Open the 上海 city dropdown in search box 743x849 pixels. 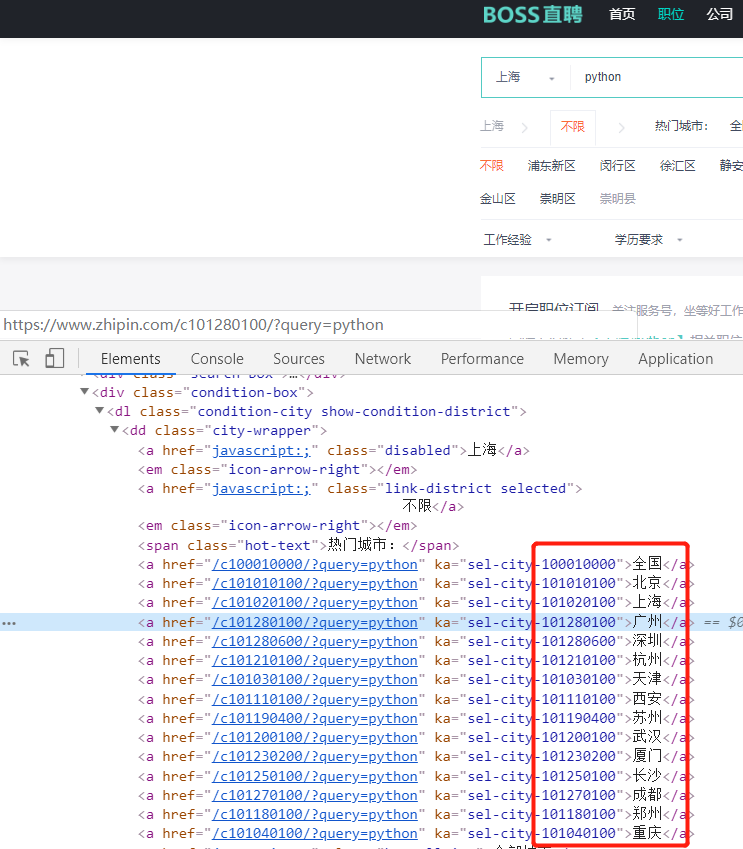pyautogui.click(x=525, y=77)
